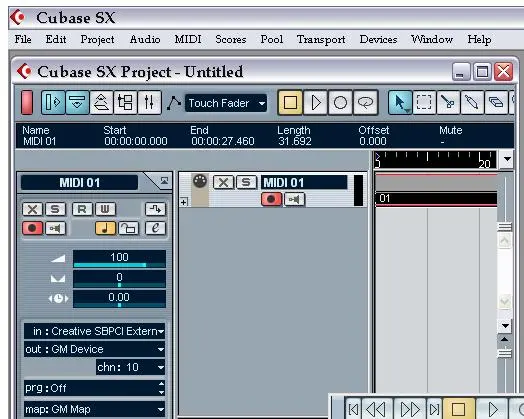Adjust the track delay slider showing 0.00

119,299
